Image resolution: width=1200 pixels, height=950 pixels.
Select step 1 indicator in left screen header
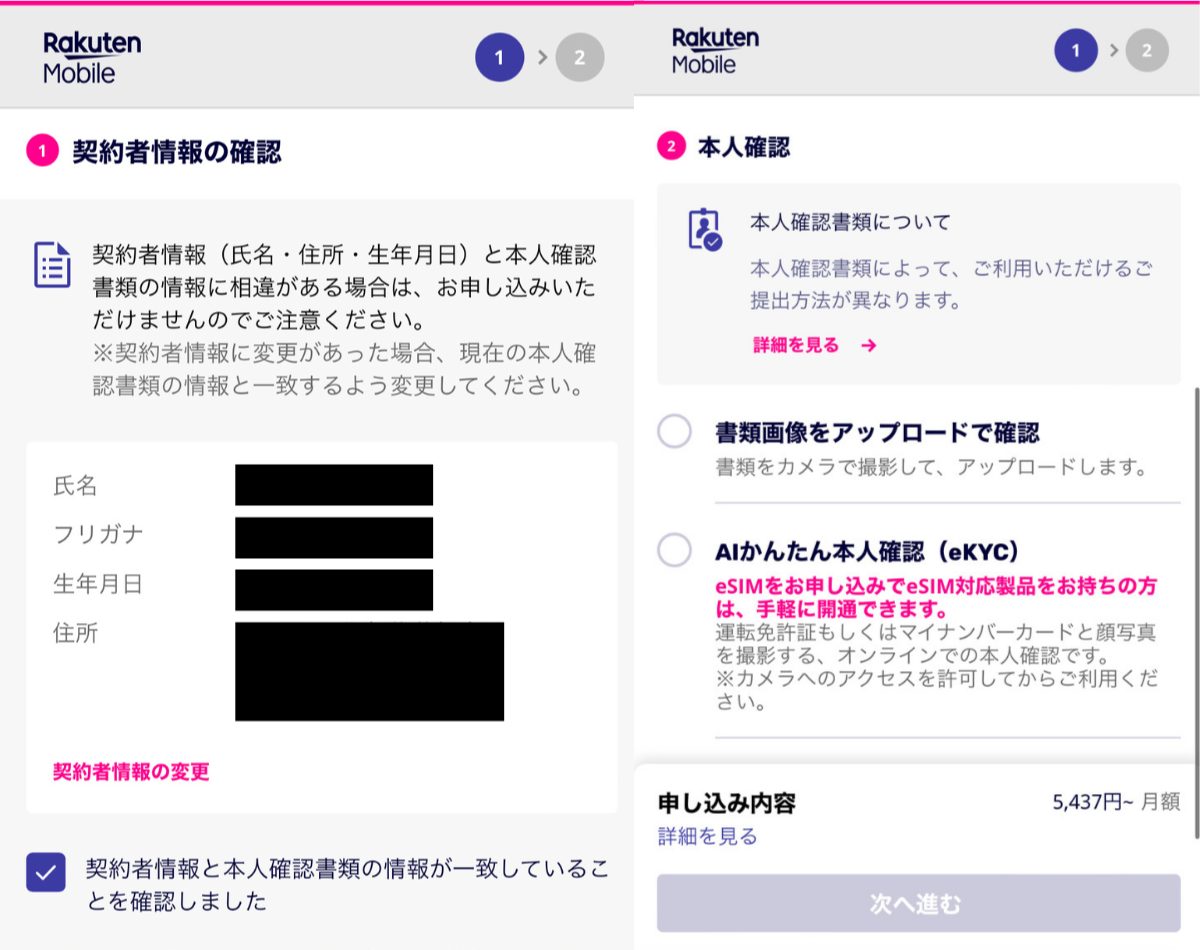[x=500, y=57]
